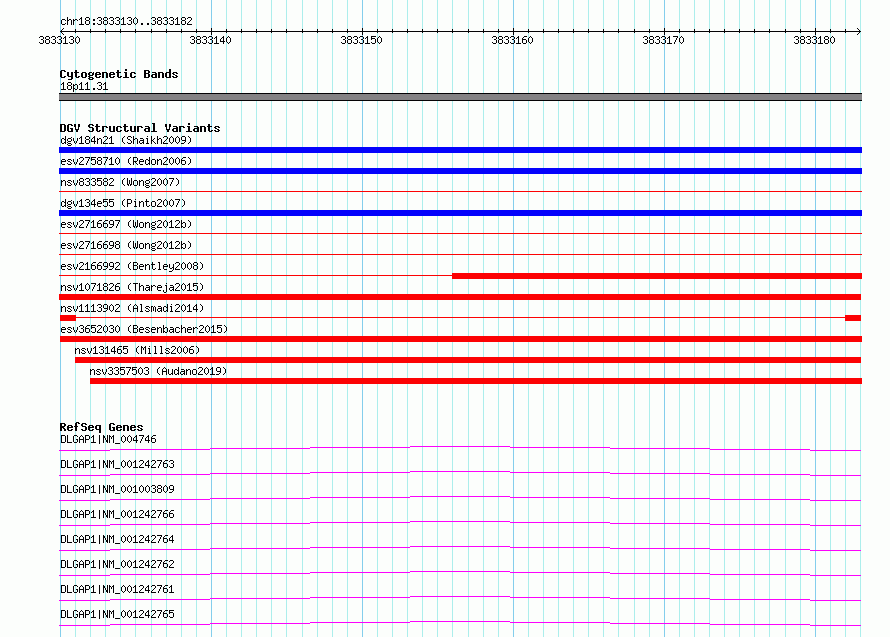Screen dimensions: 890x637
Task: Open transcript DLGAP1|NM_001242766
Action: [x=117, y=514]
